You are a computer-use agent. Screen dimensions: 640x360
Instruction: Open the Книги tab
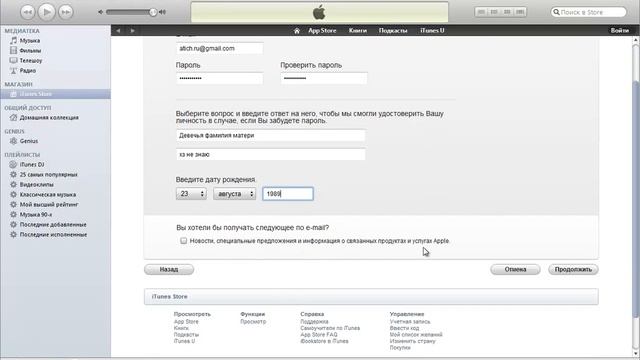pos(358,31)
